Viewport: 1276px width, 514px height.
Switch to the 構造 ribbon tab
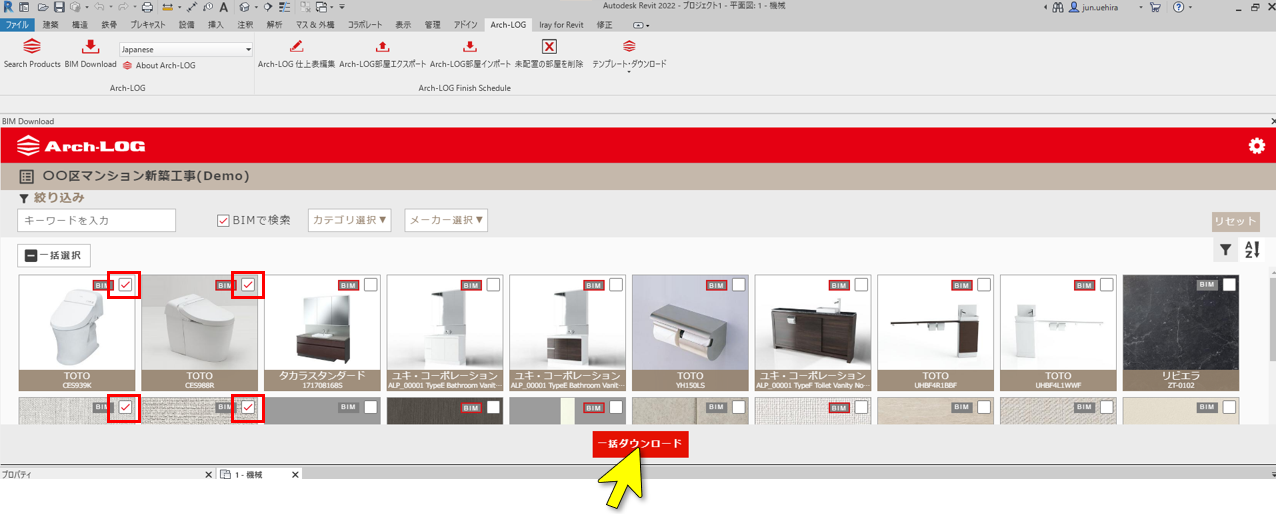click(80, 24)
